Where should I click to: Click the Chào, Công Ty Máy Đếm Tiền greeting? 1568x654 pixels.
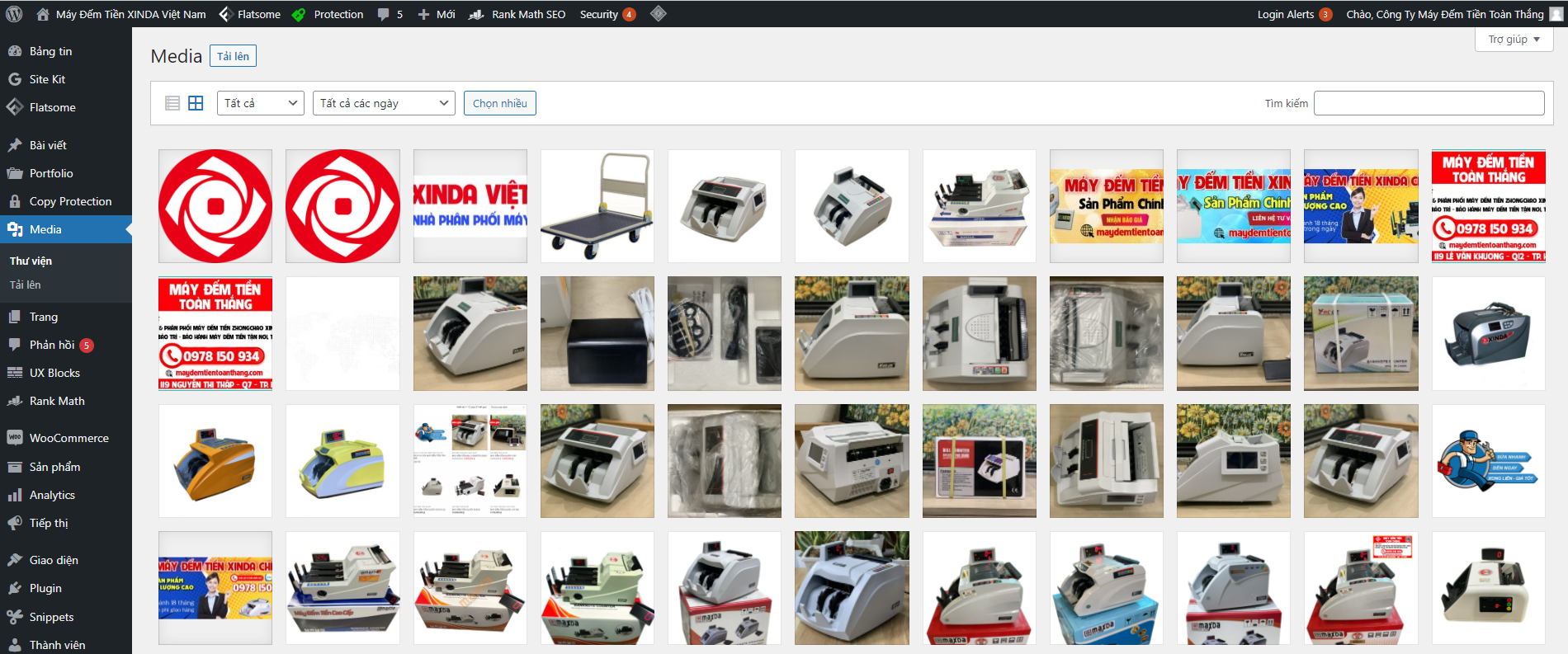[x=1445, y=14]
